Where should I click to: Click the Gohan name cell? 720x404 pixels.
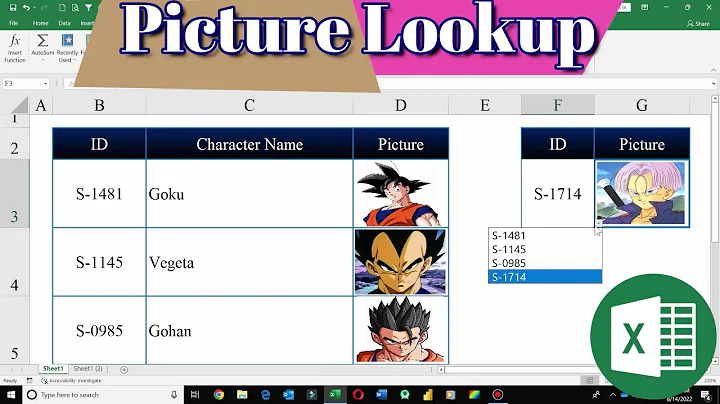pyautogui.click(x=249, y=331)
